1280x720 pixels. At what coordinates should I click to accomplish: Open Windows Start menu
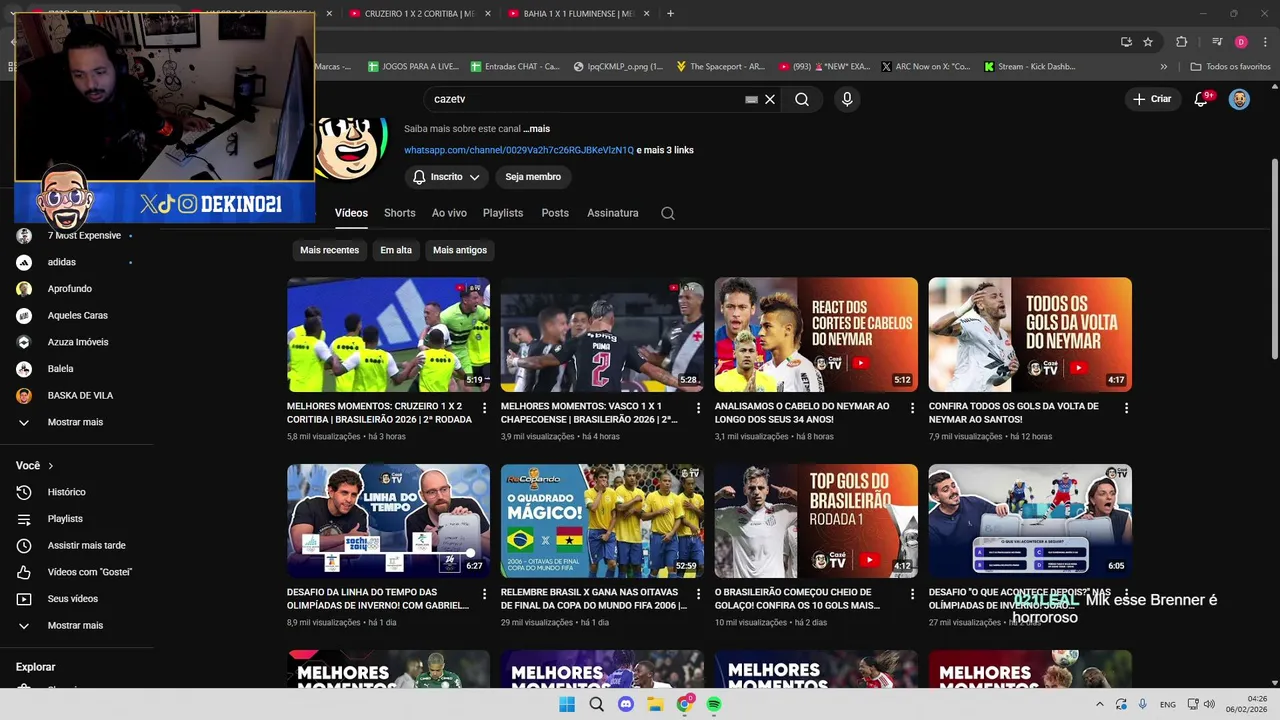pos(567,704)
